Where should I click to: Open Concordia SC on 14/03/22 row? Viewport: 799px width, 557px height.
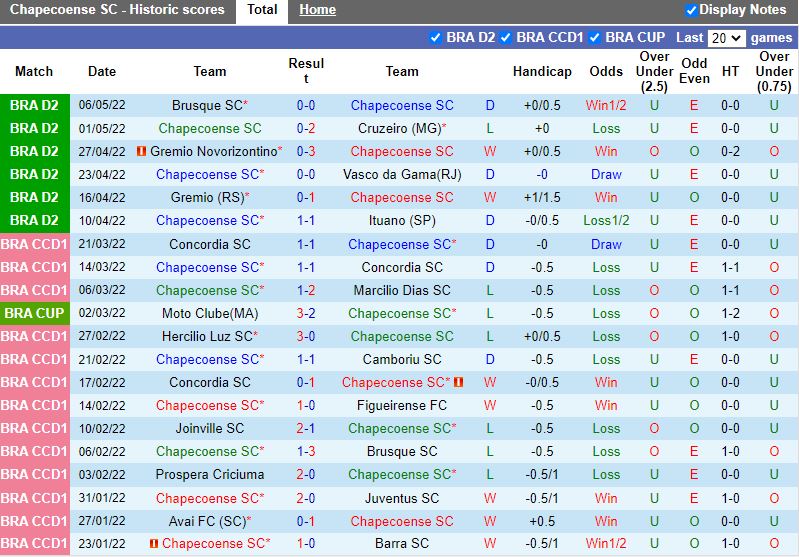coord(402,268)
